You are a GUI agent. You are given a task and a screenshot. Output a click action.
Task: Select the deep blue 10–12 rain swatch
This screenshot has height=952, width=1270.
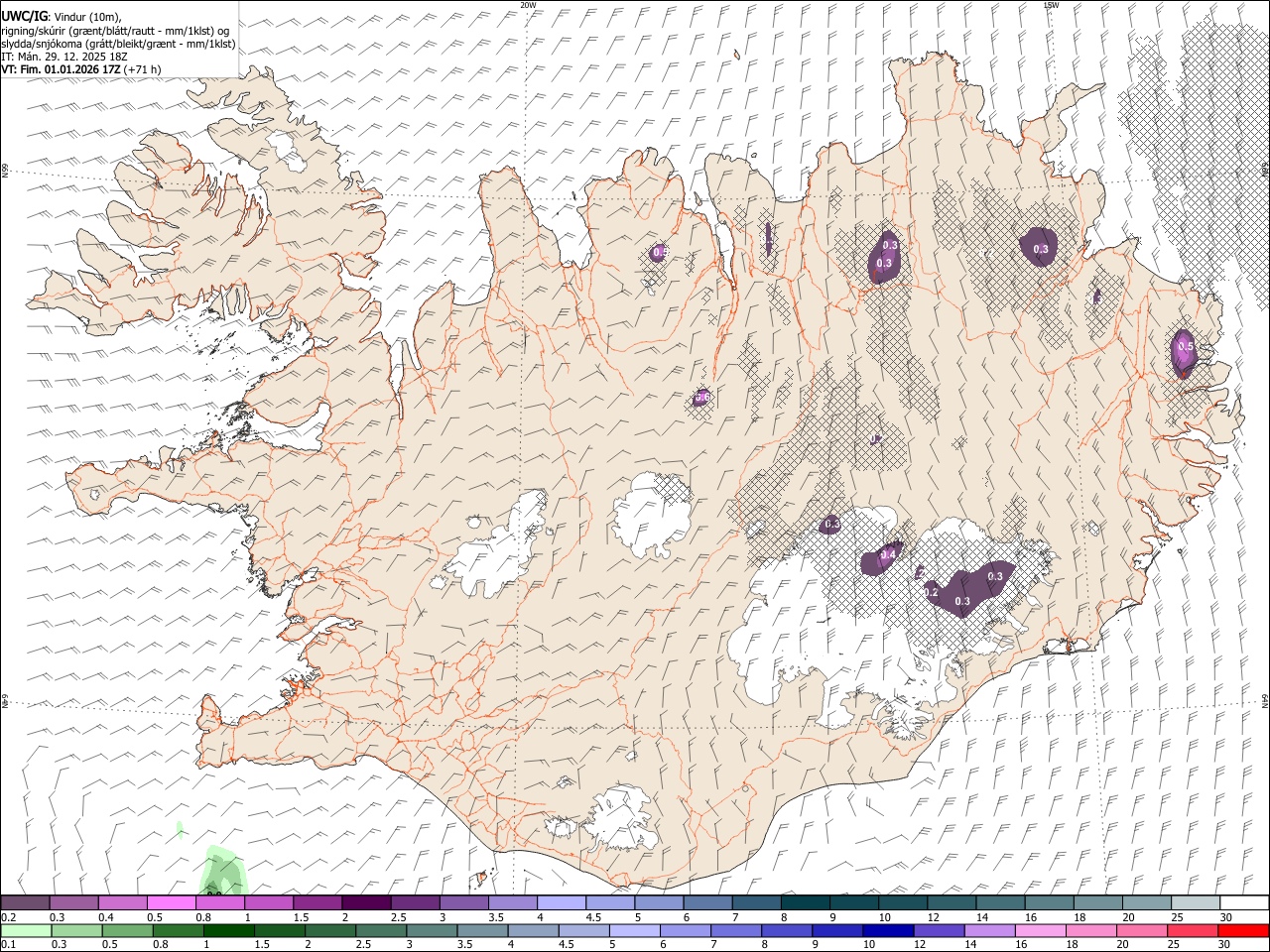pyautogui.click(x=888, y=930)
